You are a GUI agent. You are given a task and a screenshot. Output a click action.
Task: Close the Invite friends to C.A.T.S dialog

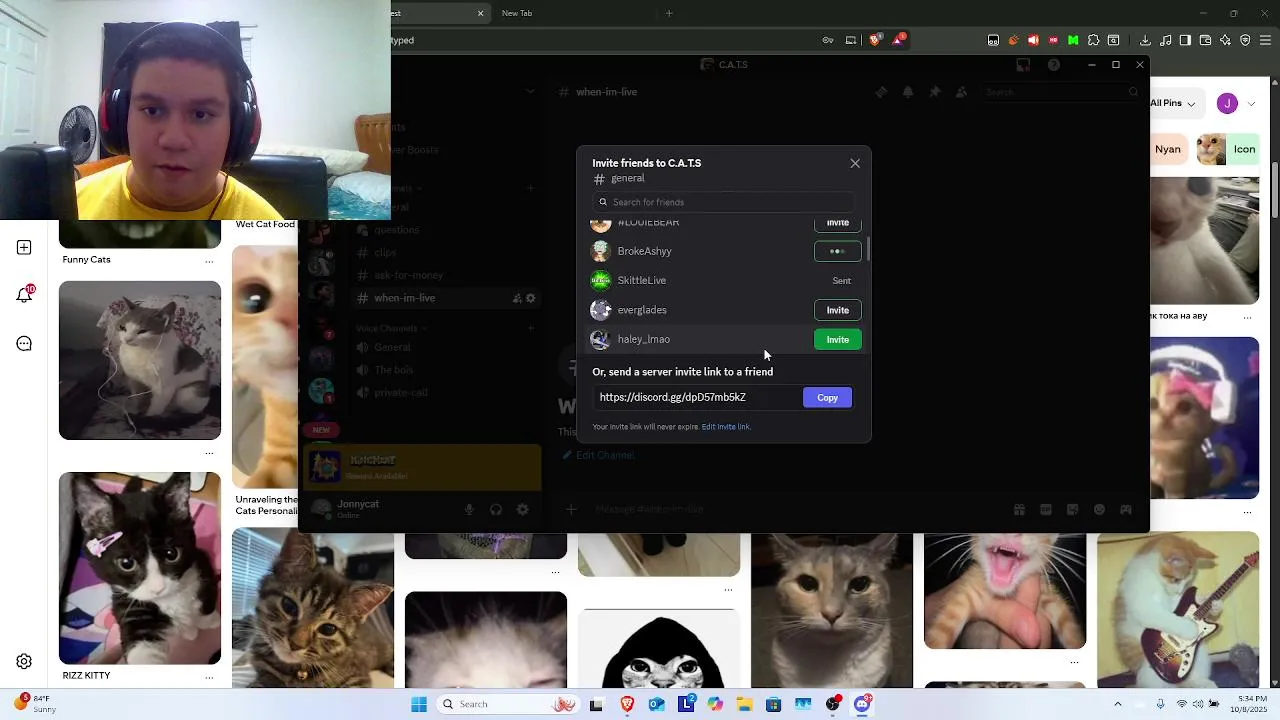pos(855,163)
